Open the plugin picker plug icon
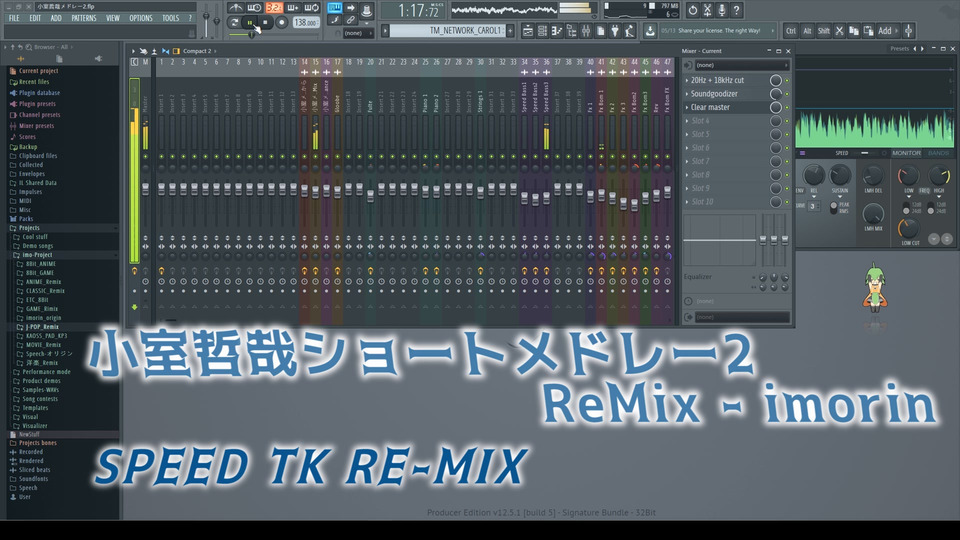This screenshot has width=960, height=540. (615, 31)
